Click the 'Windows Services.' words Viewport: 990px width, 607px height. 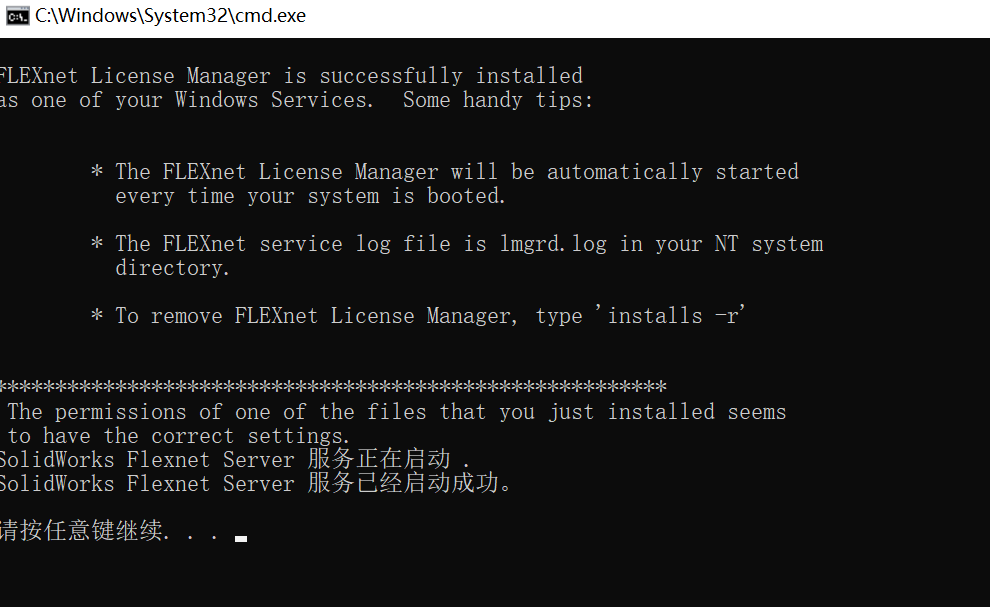(x=274, y=100)
